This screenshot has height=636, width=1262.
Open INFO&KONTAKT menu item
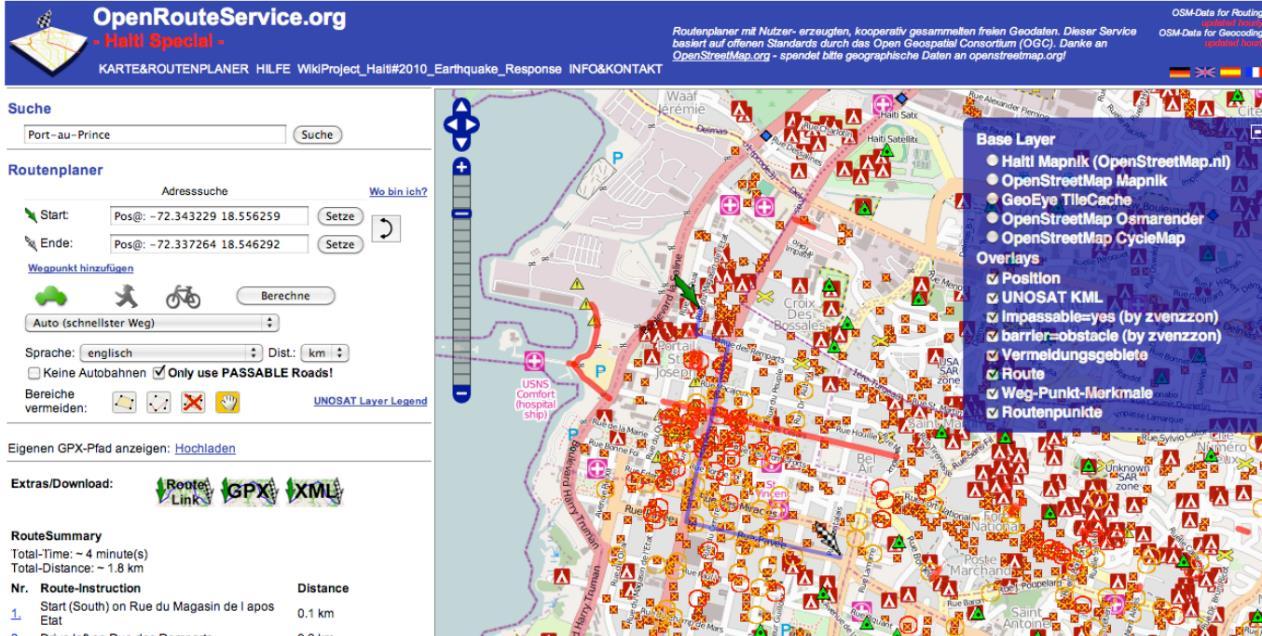(616, 68)
